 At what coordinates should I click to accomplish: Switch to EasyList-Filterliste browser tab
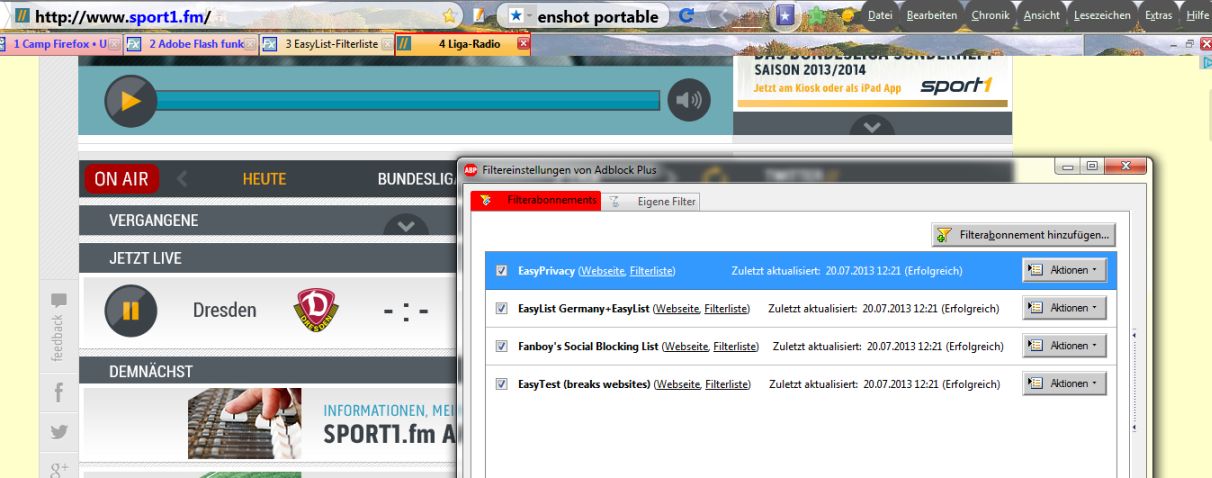[327, 44]
